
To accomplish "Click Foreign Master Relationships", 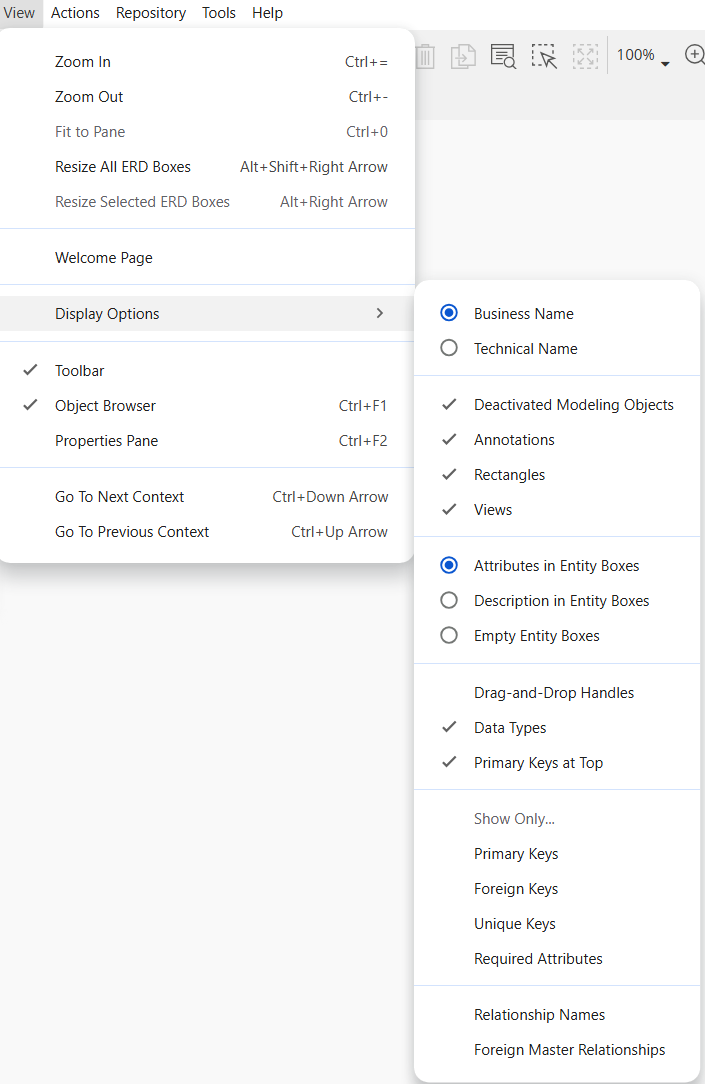I will pyautogui.click(x=569, y=1049).
